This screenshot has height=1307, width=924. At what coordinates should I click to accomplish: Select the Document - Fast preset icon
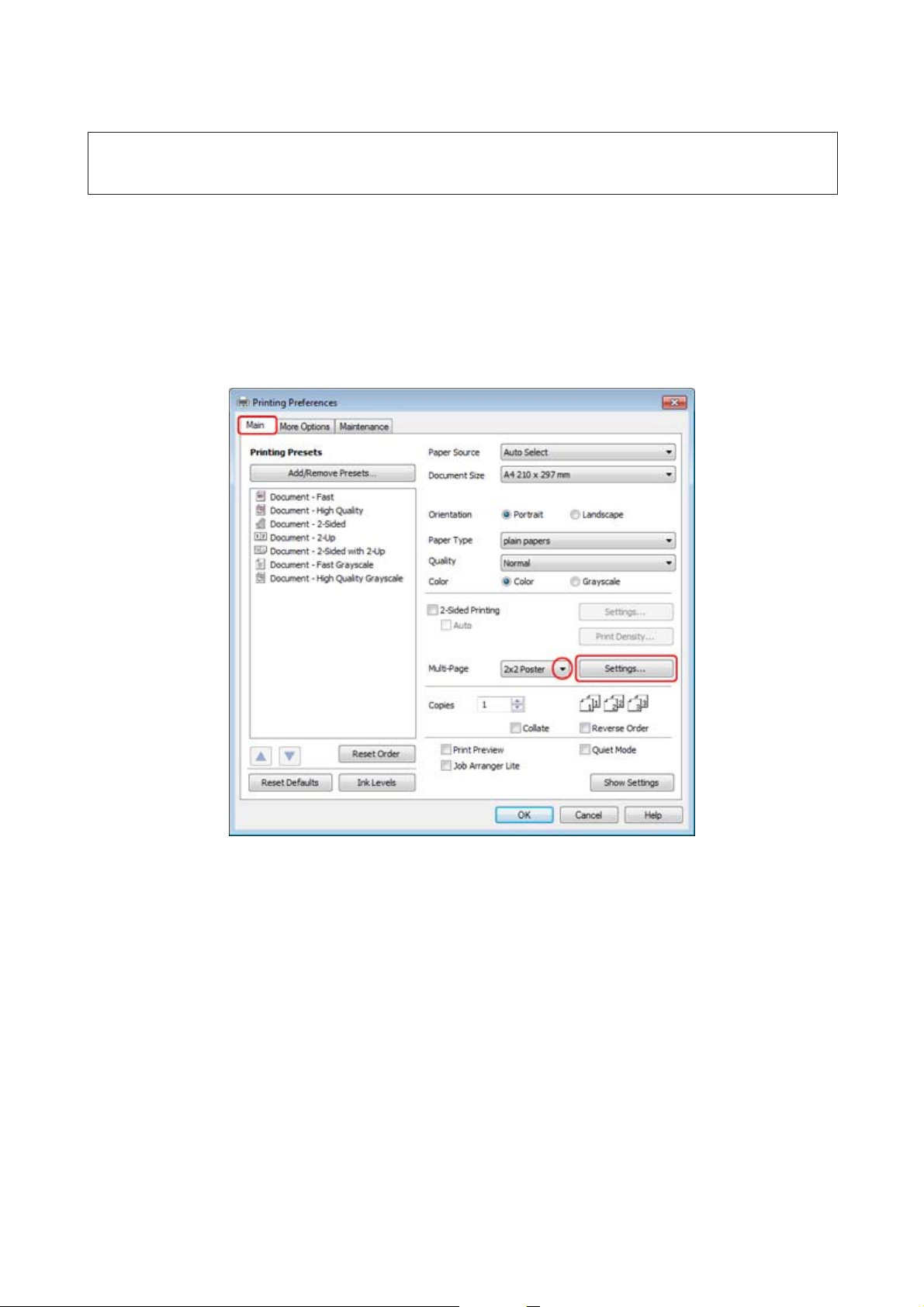[x=261, y=496]
